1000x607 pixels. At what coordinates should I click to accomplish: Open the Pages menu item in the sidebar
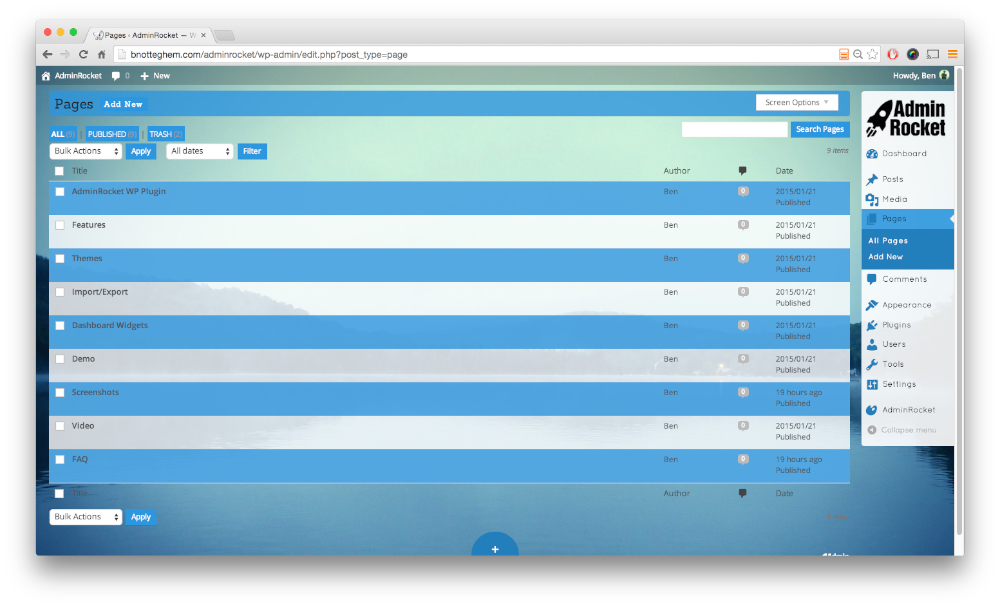[908, 219]
